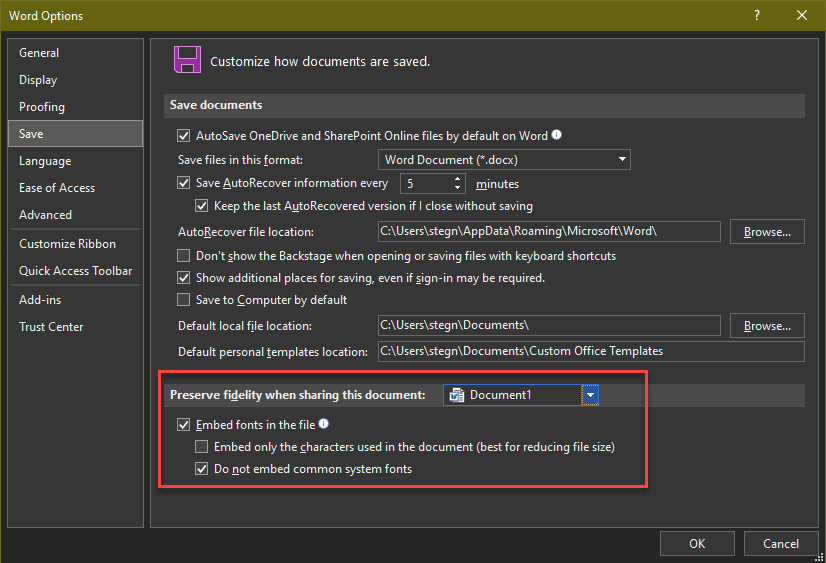Viewport: 826px width, 563px height.
Task: Click 'Preserve fidelity when sharing this document:' label
Action: [298, 395]
